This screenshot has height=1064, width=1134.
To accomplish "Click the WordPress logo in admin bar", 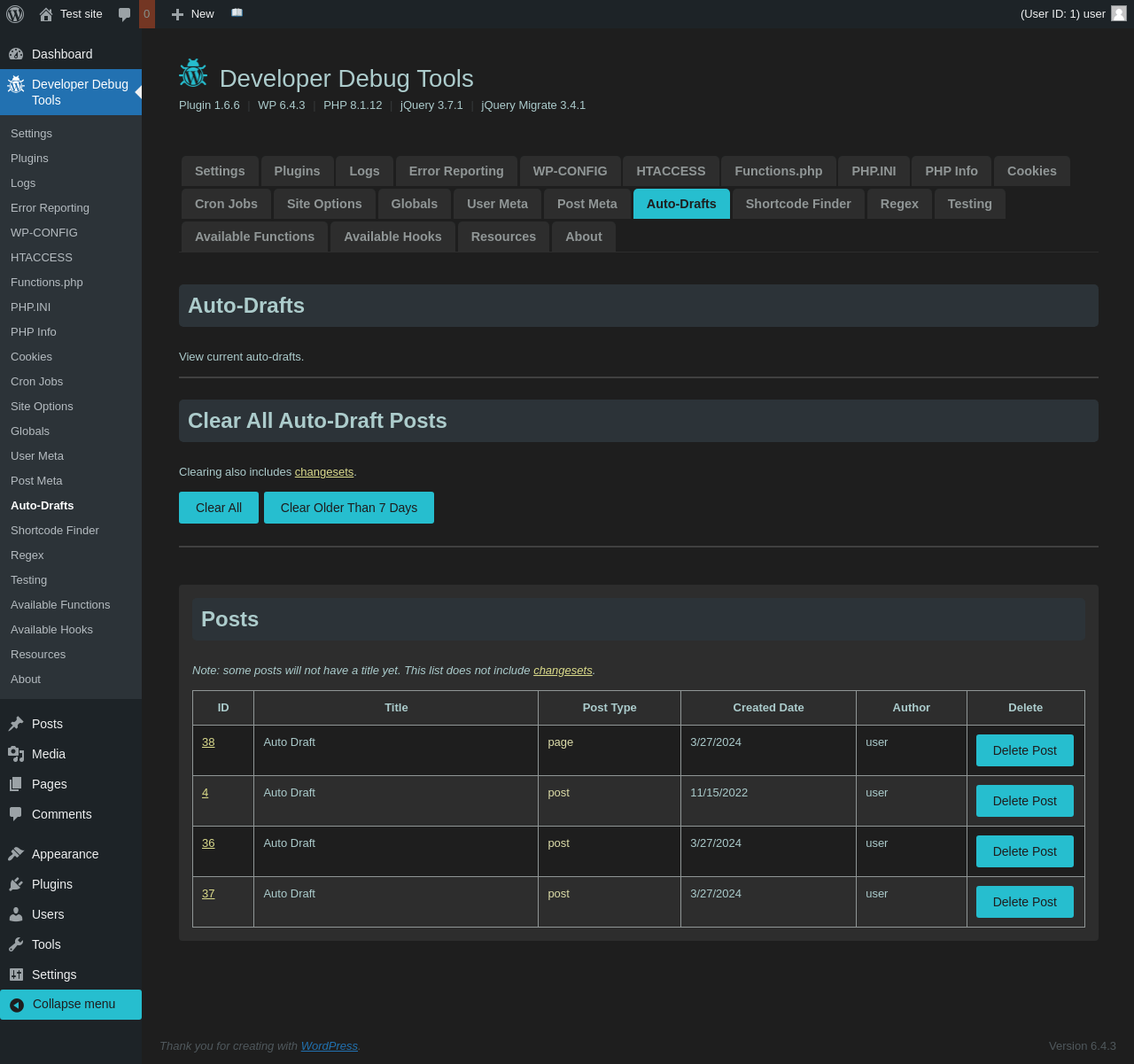I will click(x=15, y=14).
